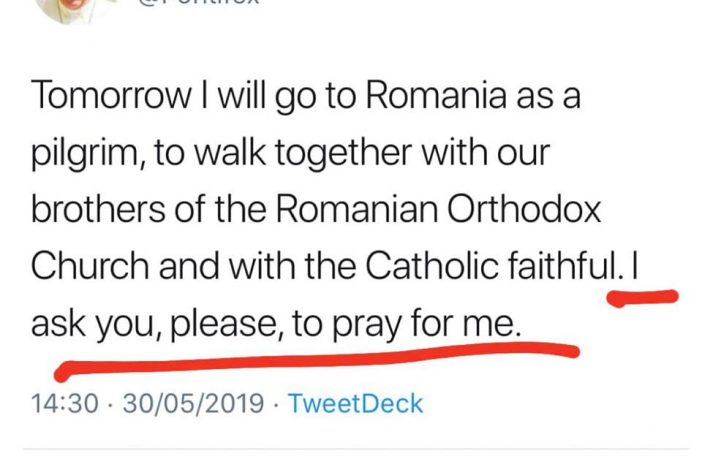This screenshot has width=702, height=456.
Task: Click the word "Catholic" in the tweet
Action: [432, 266]
